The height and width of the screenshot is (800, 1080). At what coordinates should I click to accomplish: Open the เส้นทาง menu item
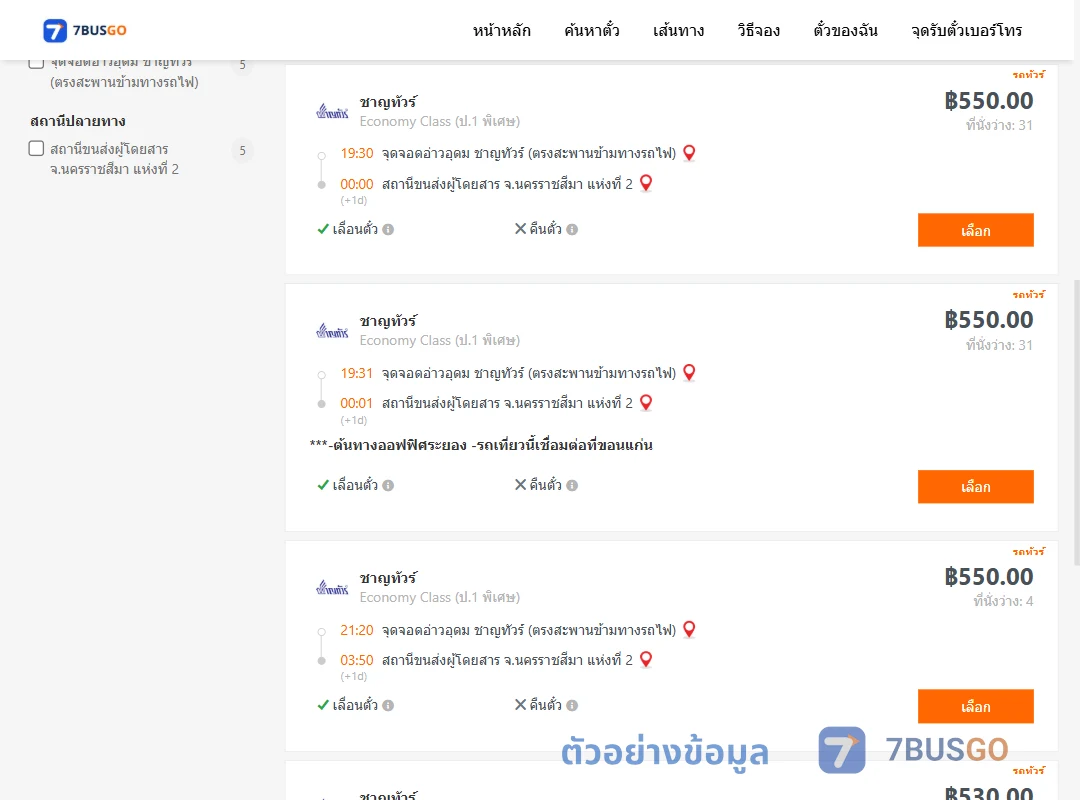pyautogui.click(x=678, y=30)
